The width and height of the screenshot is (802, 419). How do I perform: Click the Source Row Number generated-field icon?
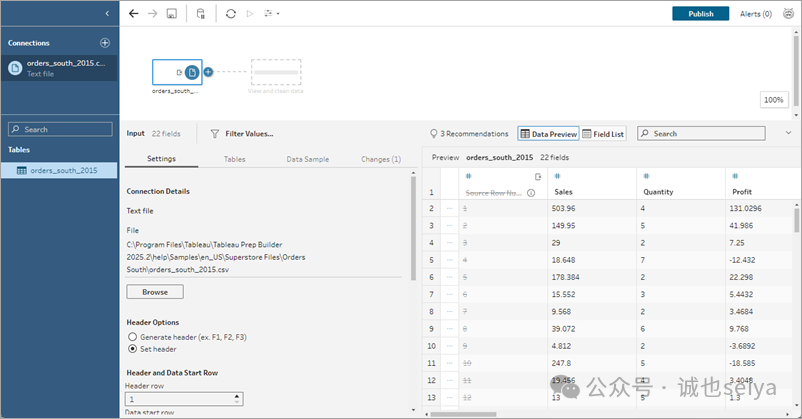[x=538, y=177]
